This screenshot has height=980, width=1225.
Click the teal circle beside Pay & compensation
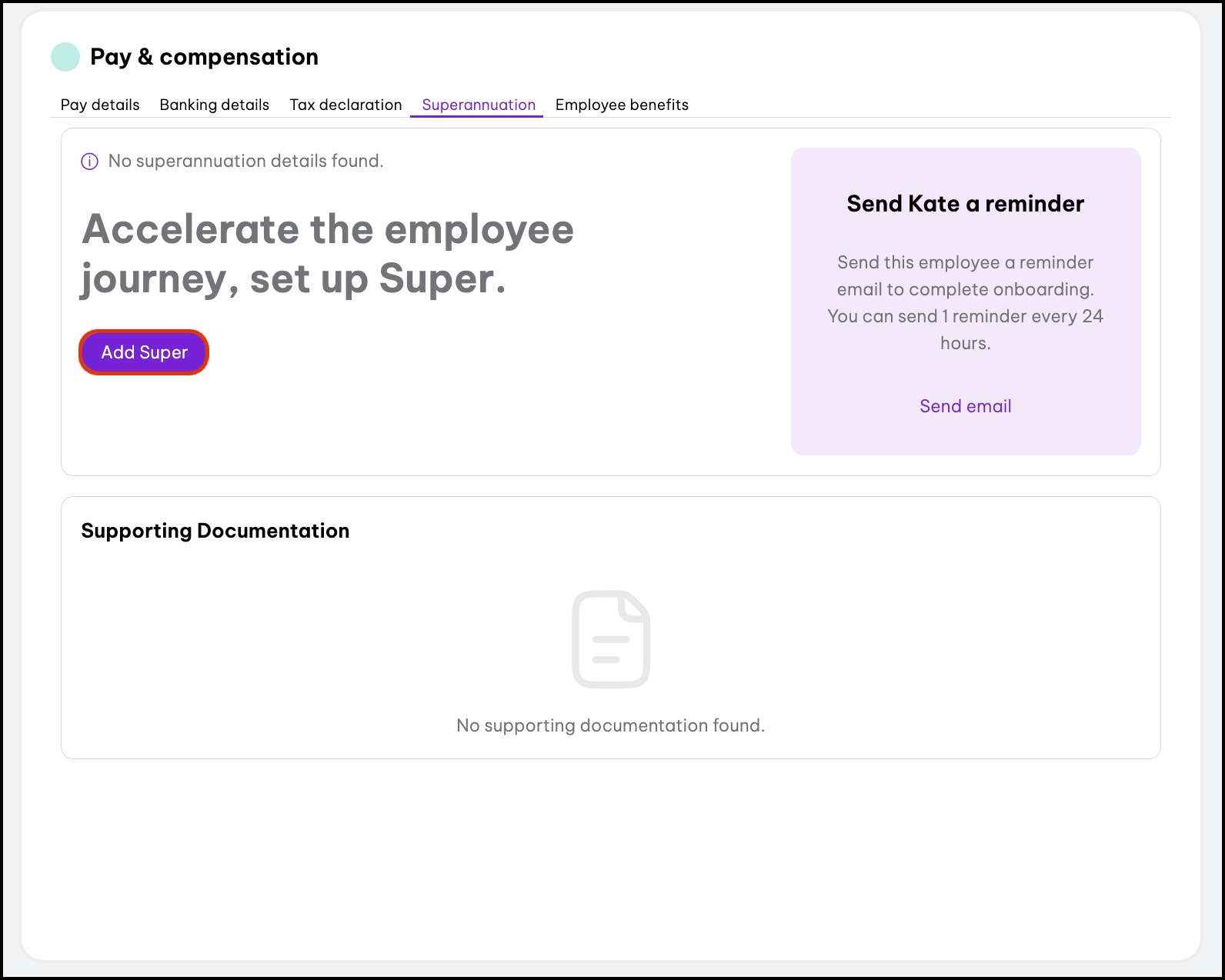[65, 57]
